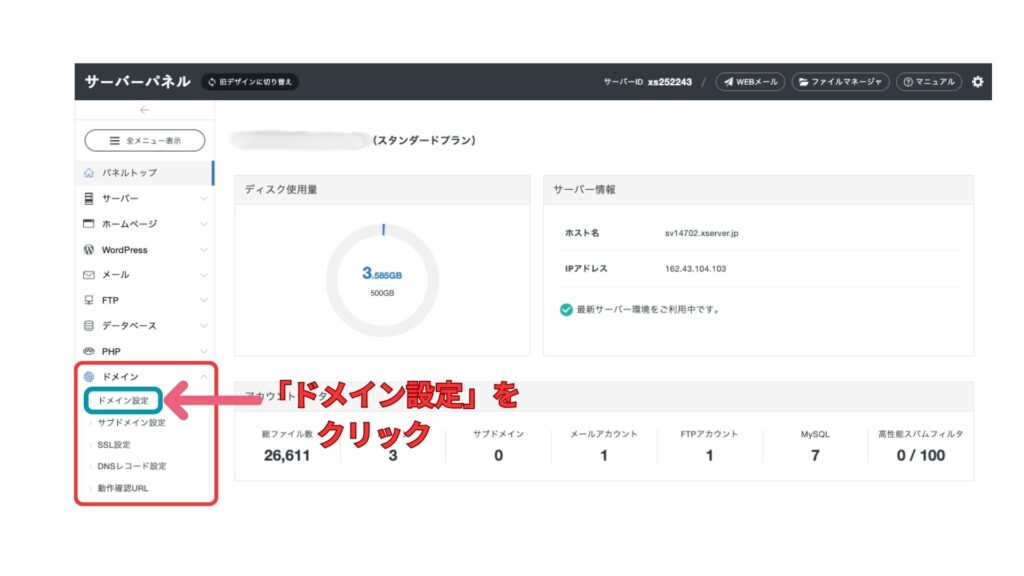Click the home icon beside パネルトップ
This screenshot has width=1024, height=576.
[89, 172]
